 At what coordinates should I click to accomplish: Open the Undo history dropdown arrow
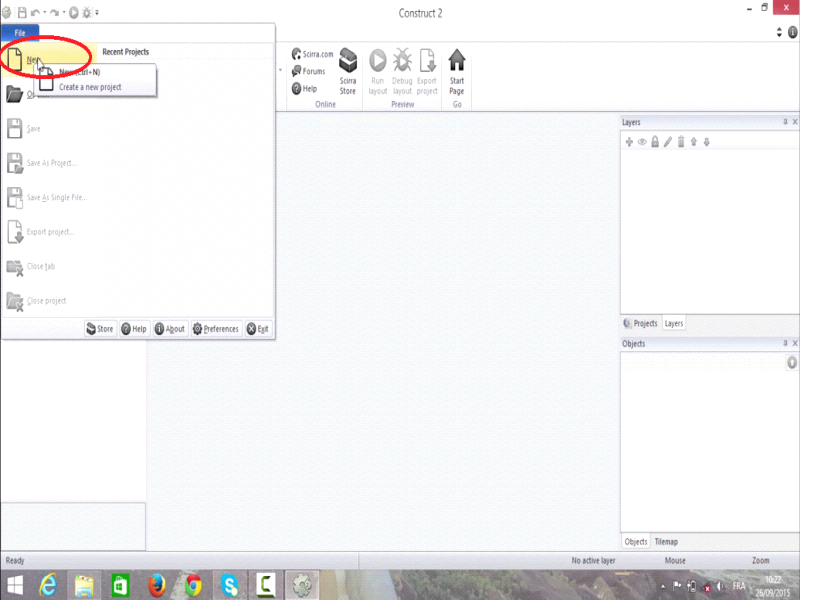(45, 12)
